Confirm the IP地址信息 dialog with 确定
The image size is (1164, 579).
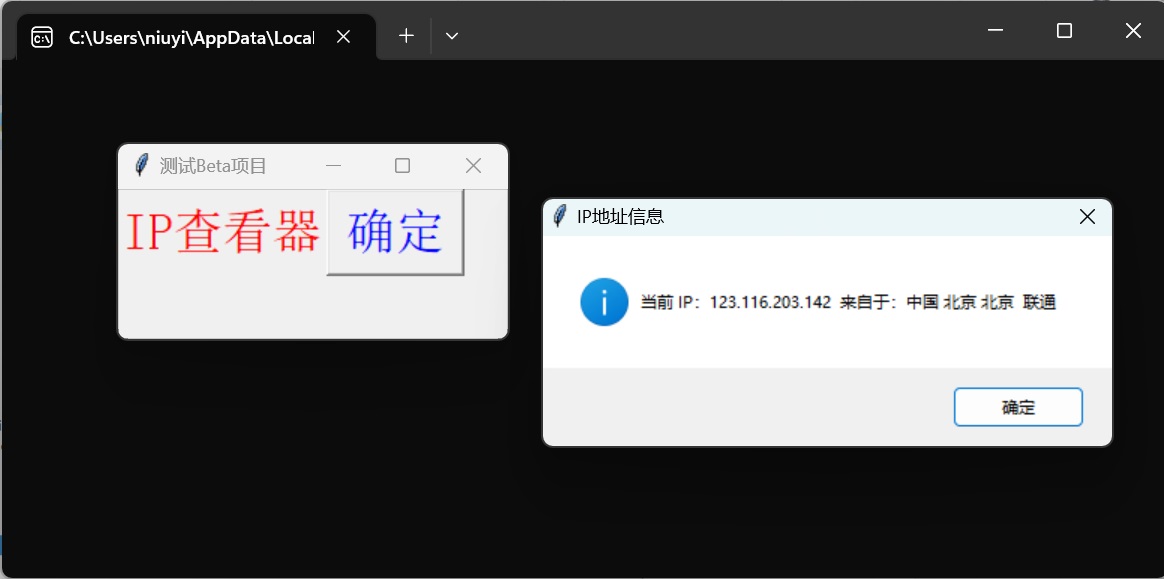tap(1018, 407)
